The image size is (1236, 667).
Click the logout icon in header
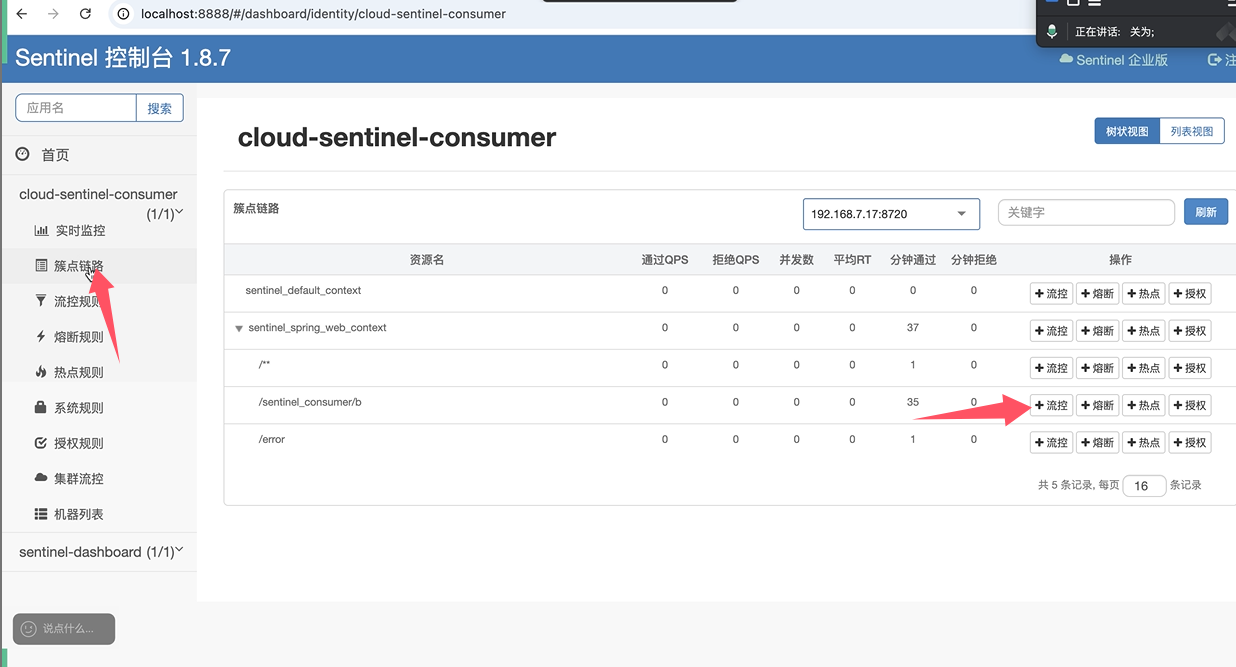tap(1215, 60)
